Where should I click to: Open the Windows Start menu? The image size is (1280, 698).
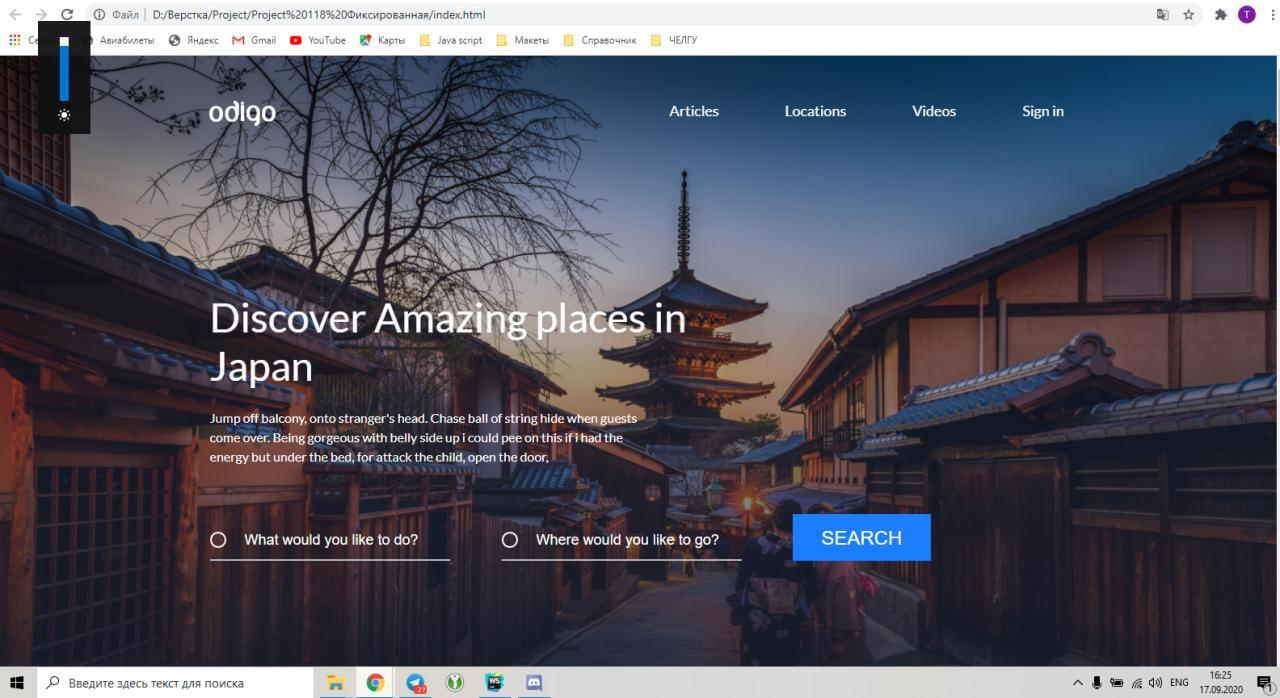(18, 683)
